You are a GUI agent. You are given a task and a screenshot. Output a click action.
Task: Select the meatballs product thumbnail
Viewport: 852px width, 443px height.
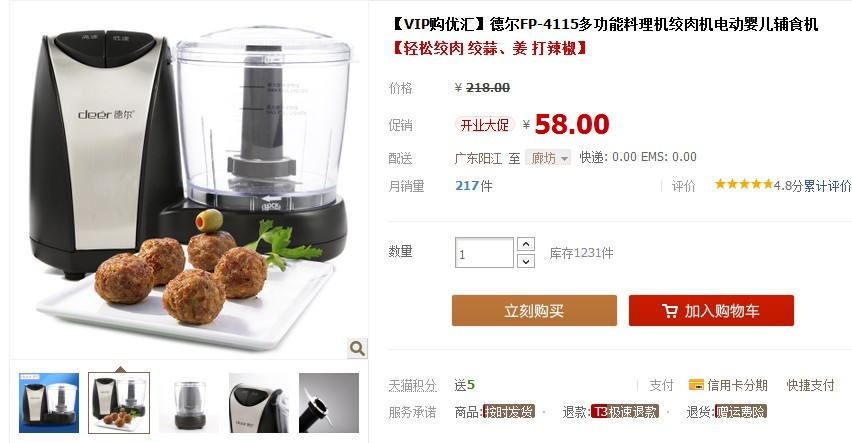pyautogui.click(x=119, y=403)
